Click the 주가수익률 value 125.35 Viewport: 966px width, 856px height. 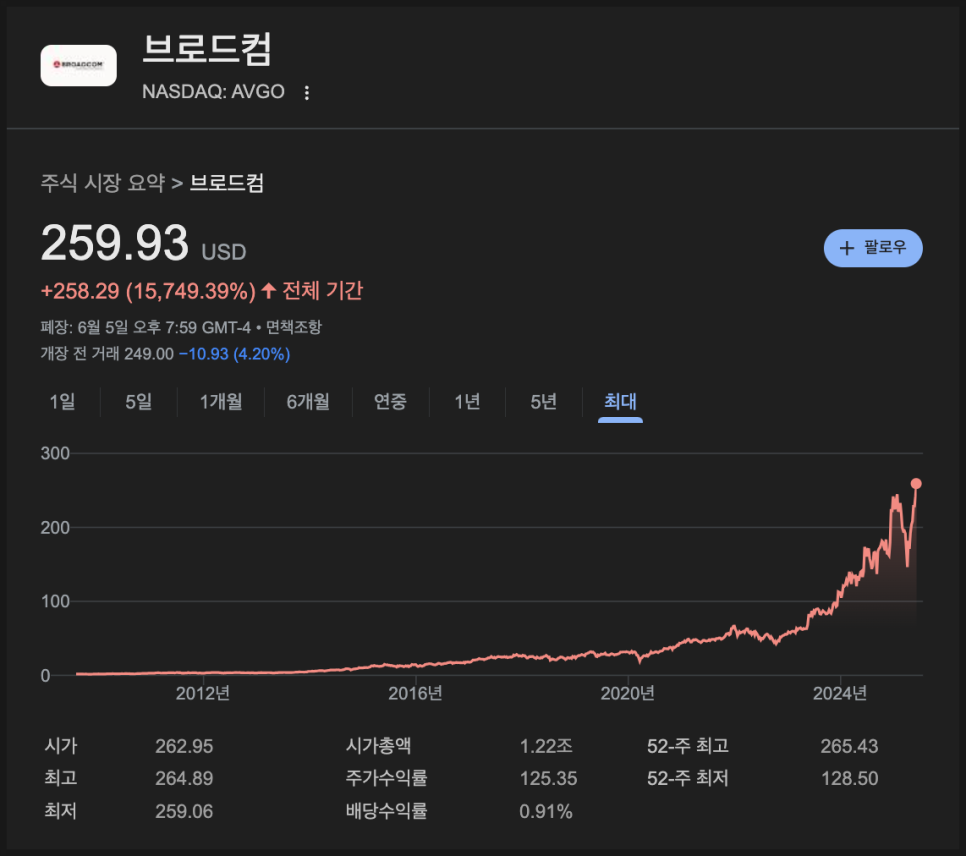(548, 778)
